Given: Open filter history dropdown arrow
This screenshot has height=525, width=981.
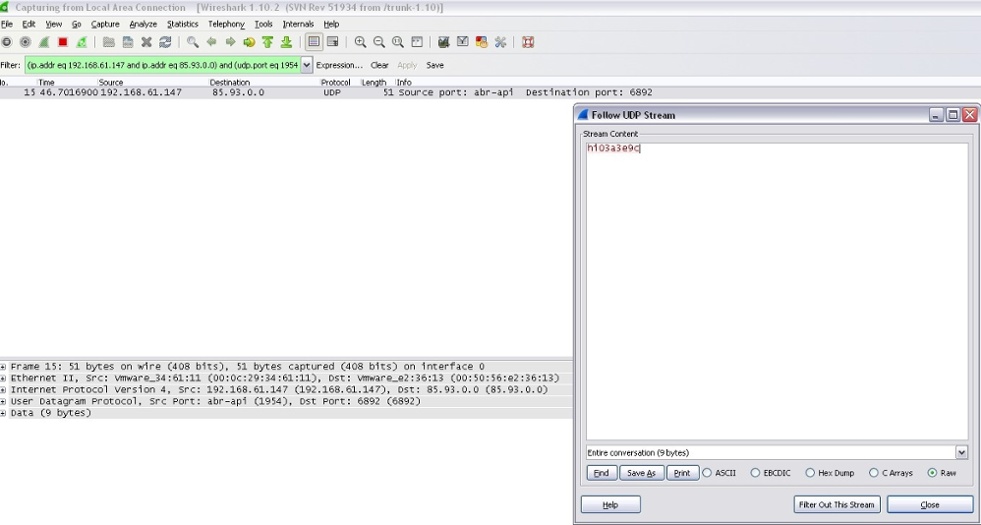Looking at the screenshot, I should click(307, 65).
